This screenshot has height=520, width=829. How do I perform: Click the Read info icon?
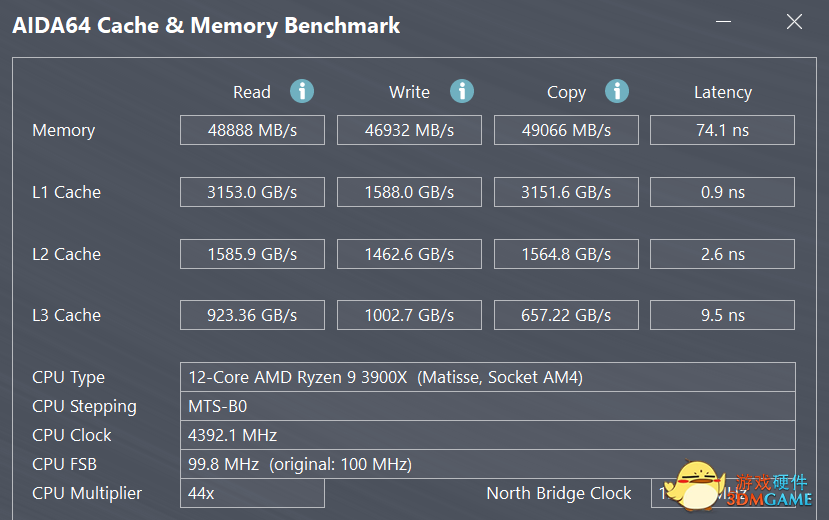(302, 91)
